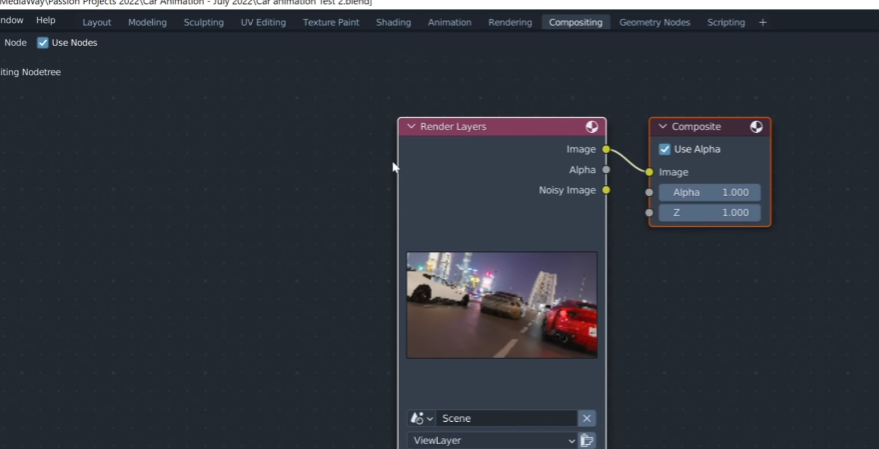Click the Render Layers Image output socket
This screenshot has width=879, height=449.
coord(606,149)
